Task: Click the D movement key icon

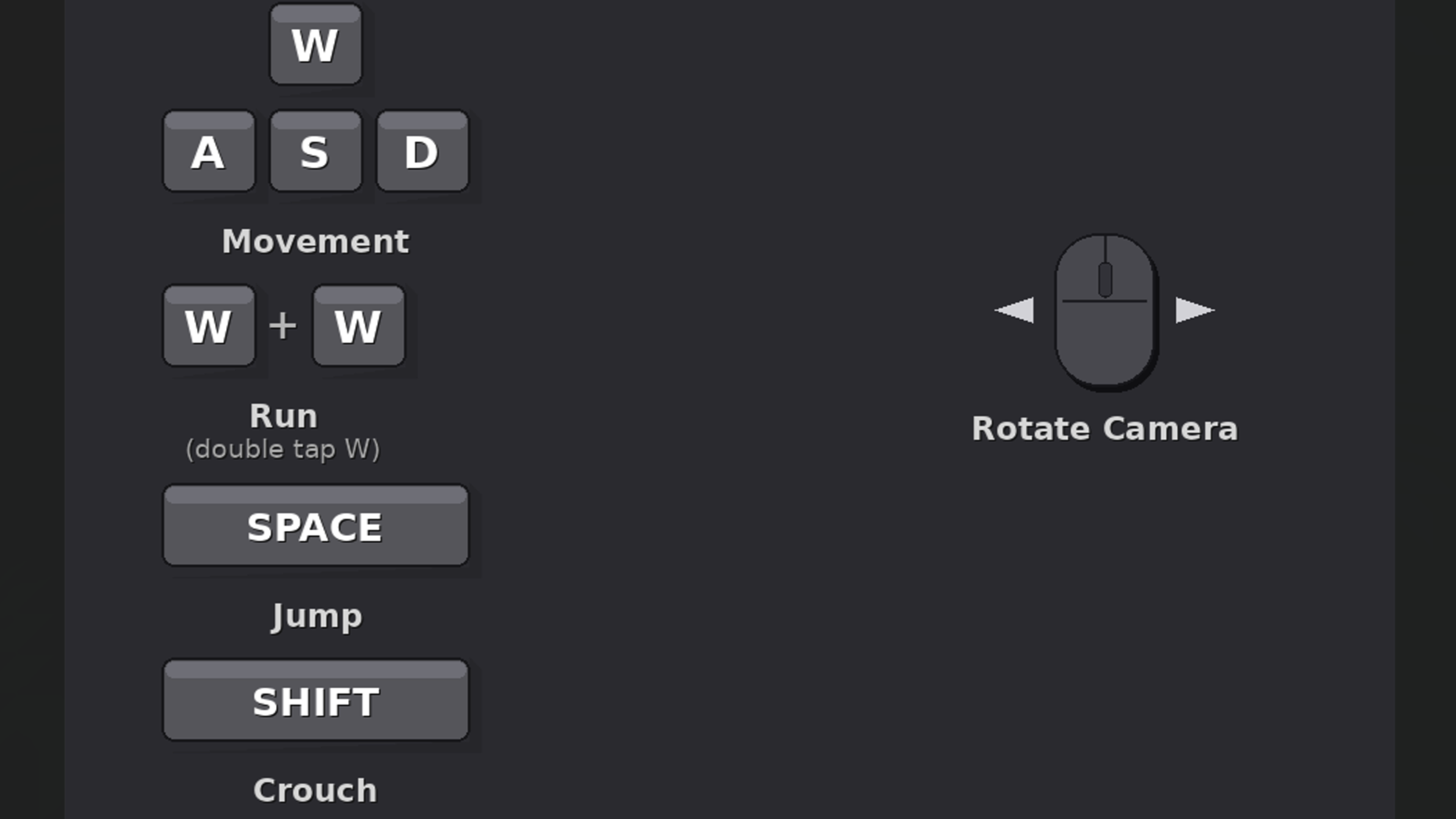Action: pyautogui.click(x=422, y=152)
